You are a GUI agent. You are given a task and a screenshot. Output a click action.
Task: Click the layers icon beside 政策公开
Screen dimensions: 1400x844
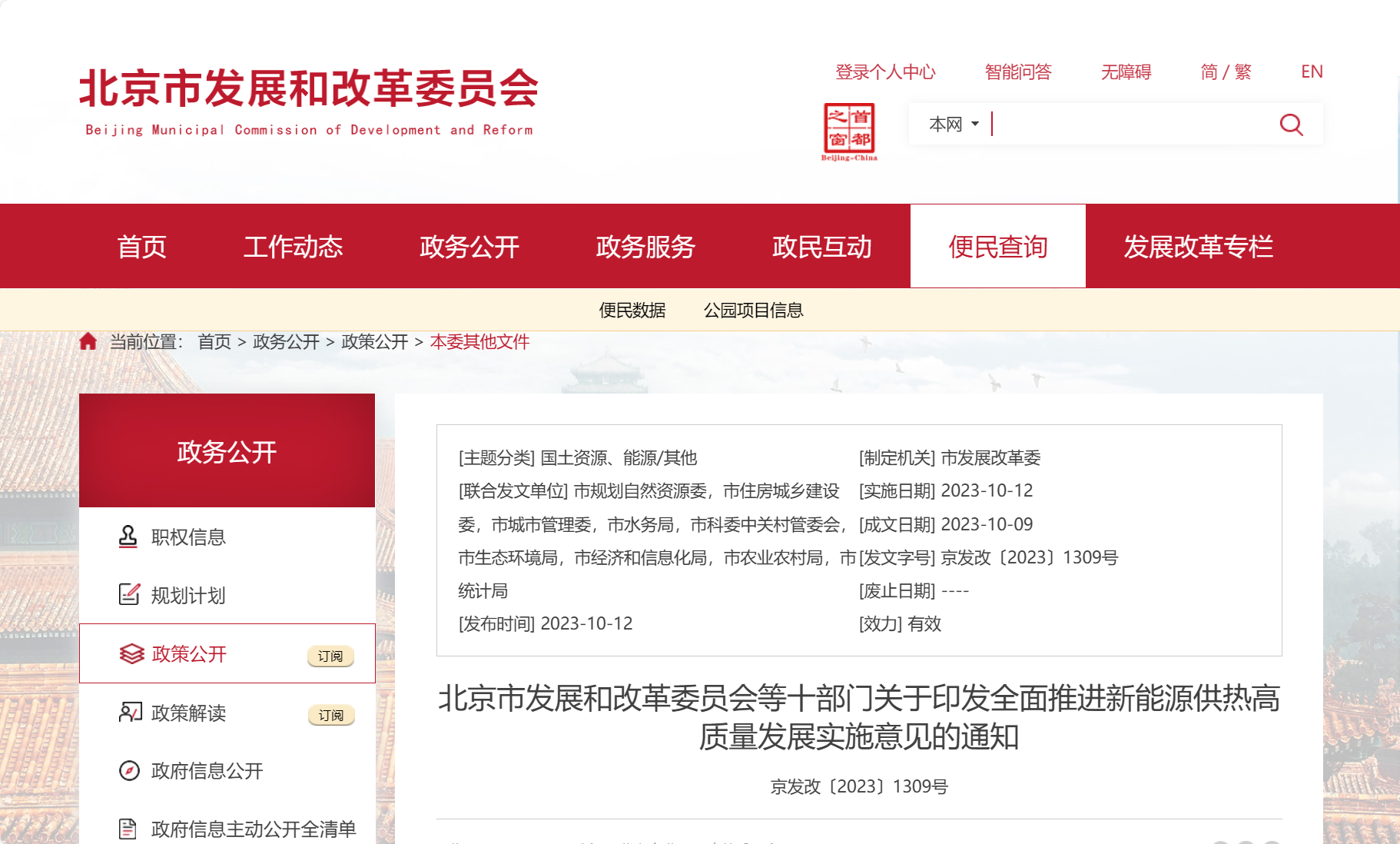[131, 654]
